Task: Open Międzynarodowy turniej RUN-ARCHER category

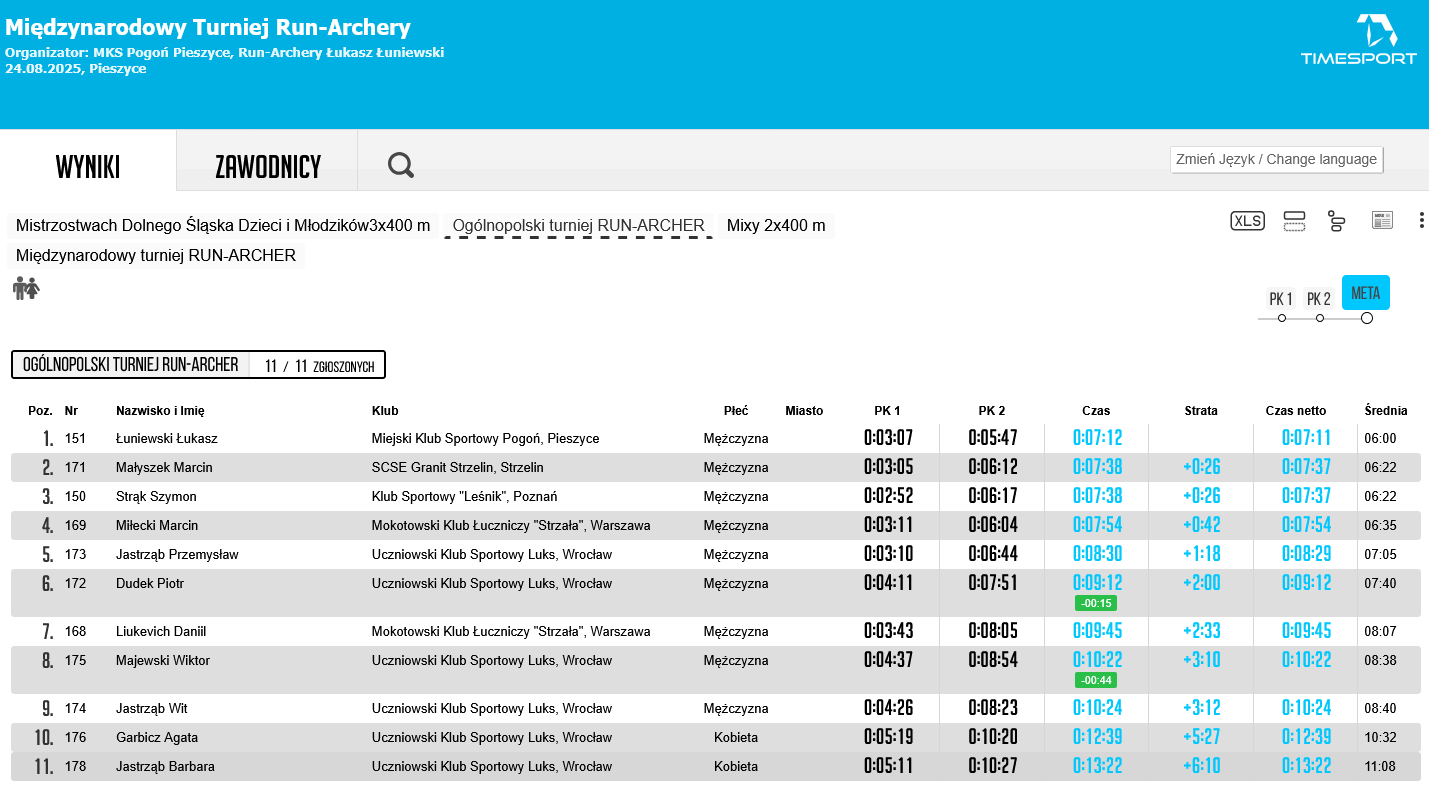Action: (156, 256)
